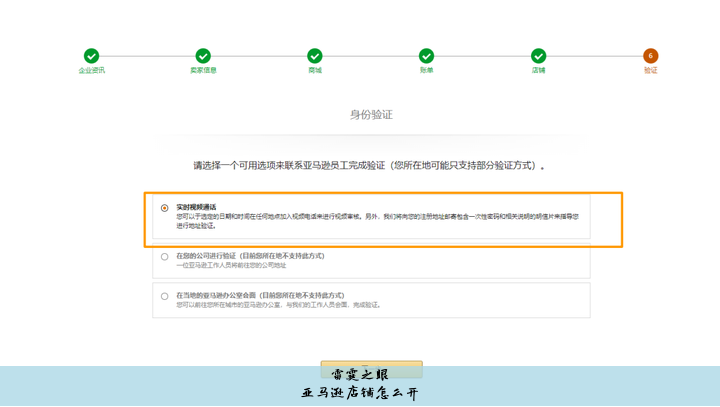Click the 验证 step label
This screenshot has height=407, width=720.
point(651,71)
